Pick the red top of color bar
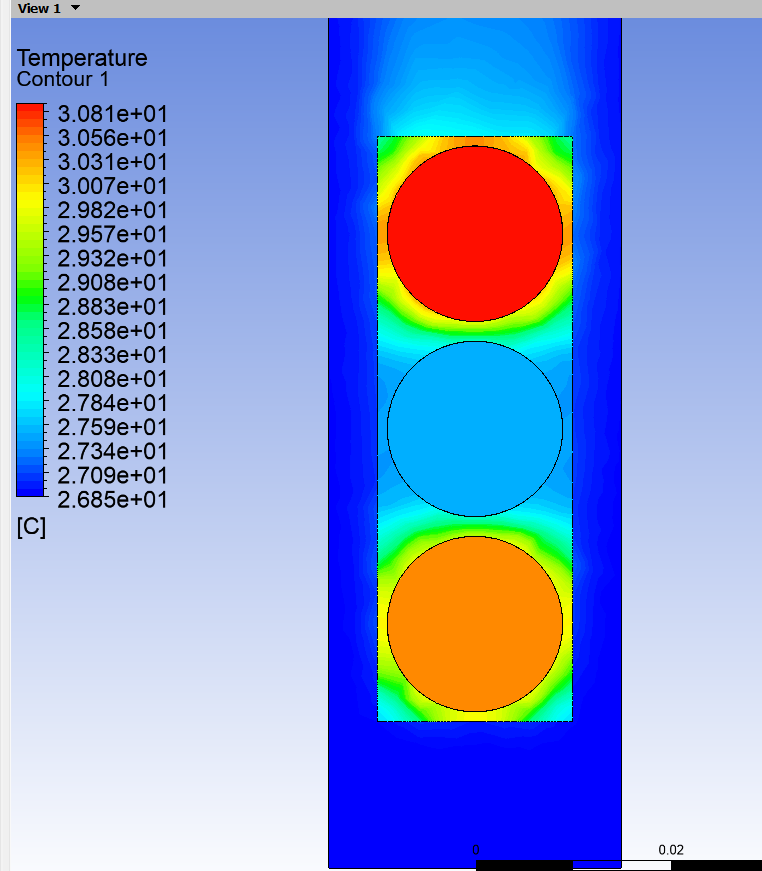The image size is (762, 871). point(30,112)
